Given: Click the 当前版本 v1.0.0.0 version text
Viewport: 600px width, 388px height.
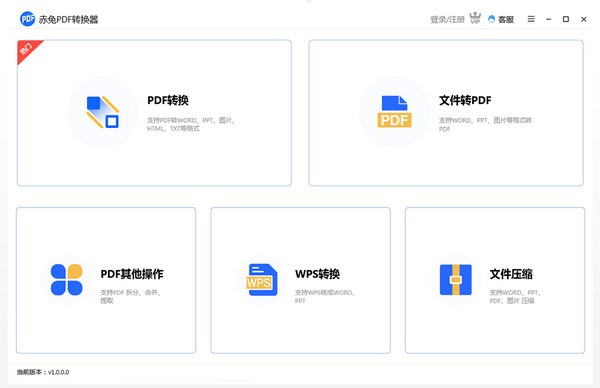Looking at the screenshot, I should [x=43, y=372].
